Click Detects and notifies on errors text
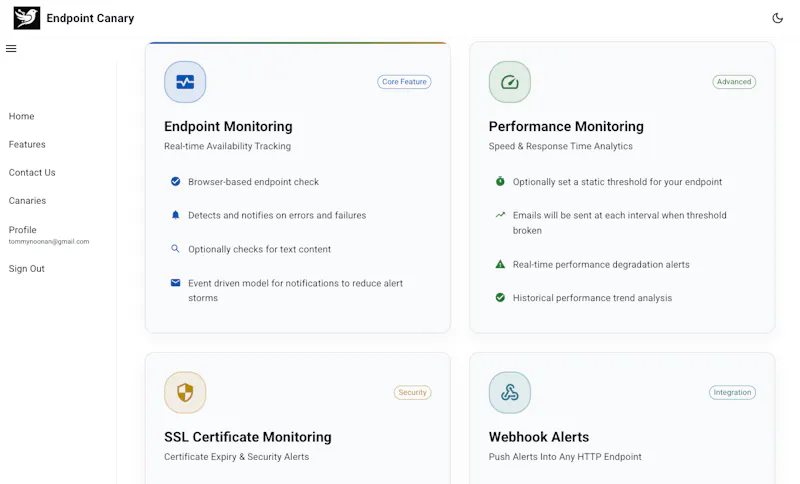This screenshot has height=484, width=800. tap(277, 215)
